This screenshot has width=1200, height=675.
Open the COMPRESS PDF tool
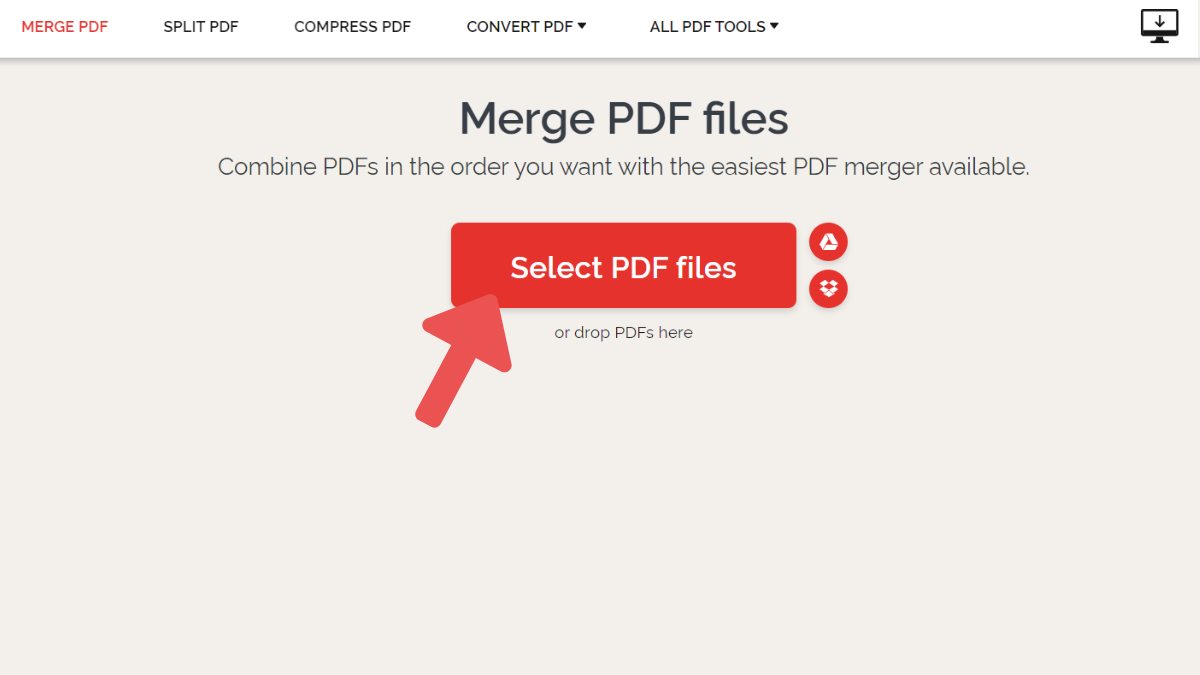tap(352, 26)
